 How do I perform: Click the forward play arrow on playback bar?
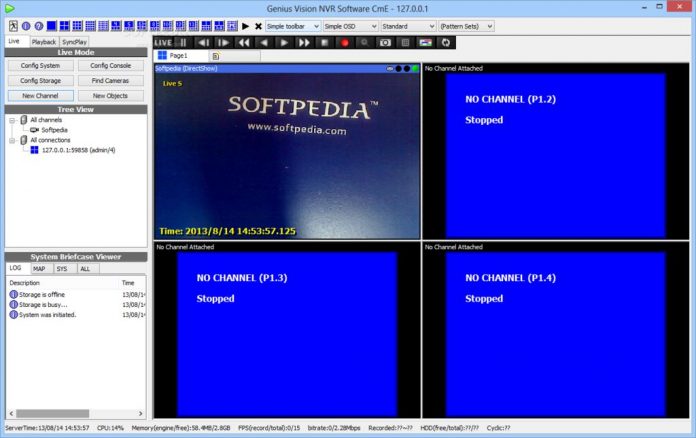[284, 43]
